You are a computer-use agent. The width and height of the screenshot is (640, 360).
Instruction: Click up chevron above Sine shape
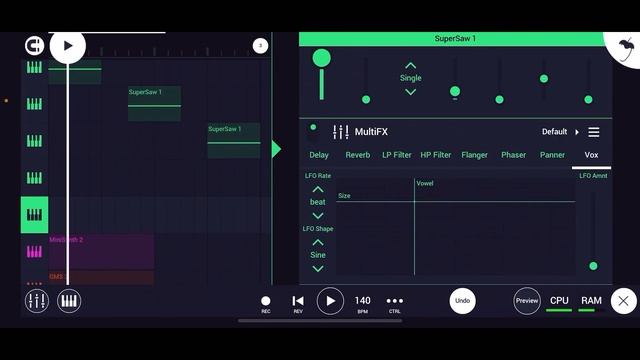point(318,242)
